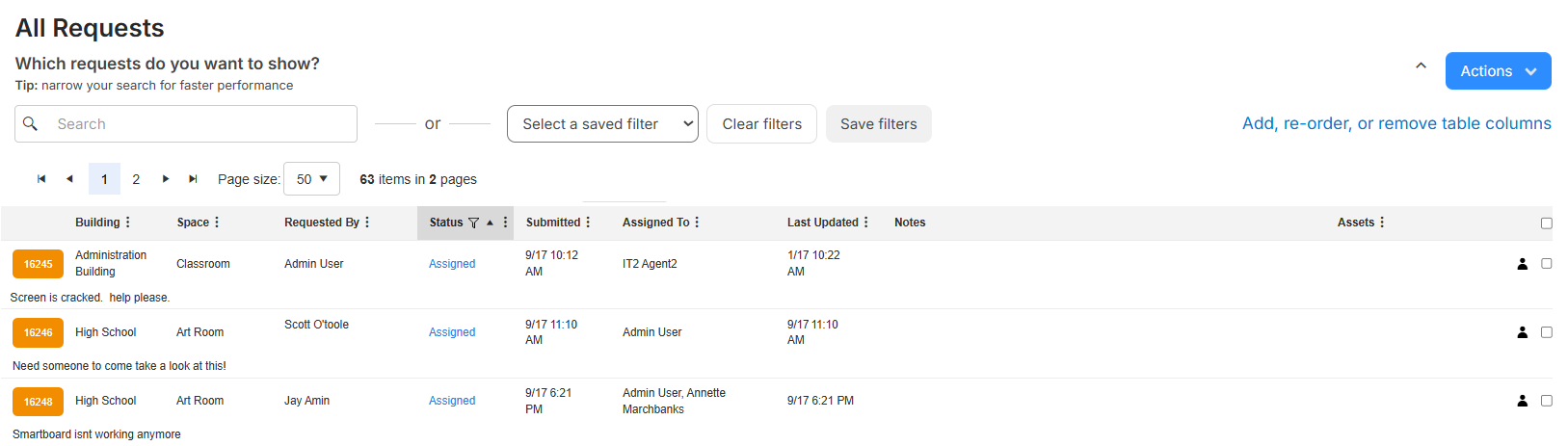Check the checkbox for request 16246
1568x446 pixels.
[1547, 332]
